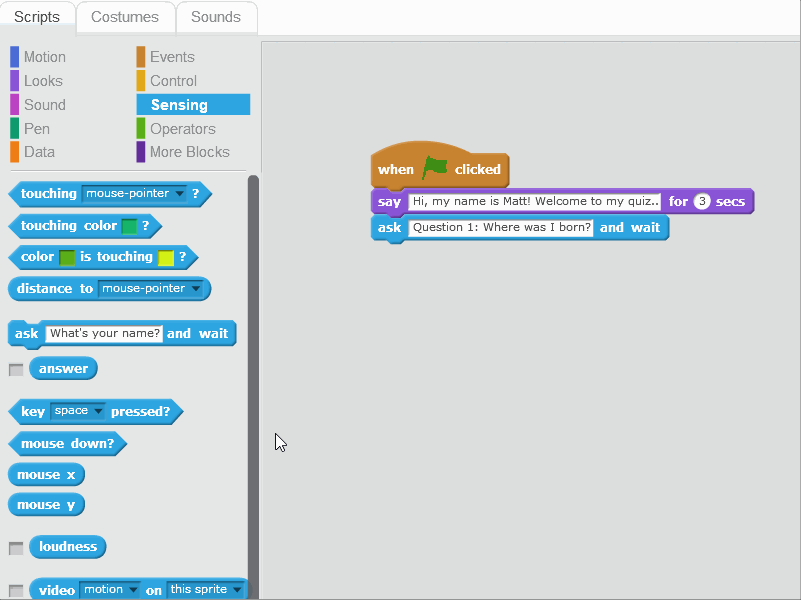Click the 'Question 1: Where was I born?' input
This screenshot has height=600, width=801.
501,227
